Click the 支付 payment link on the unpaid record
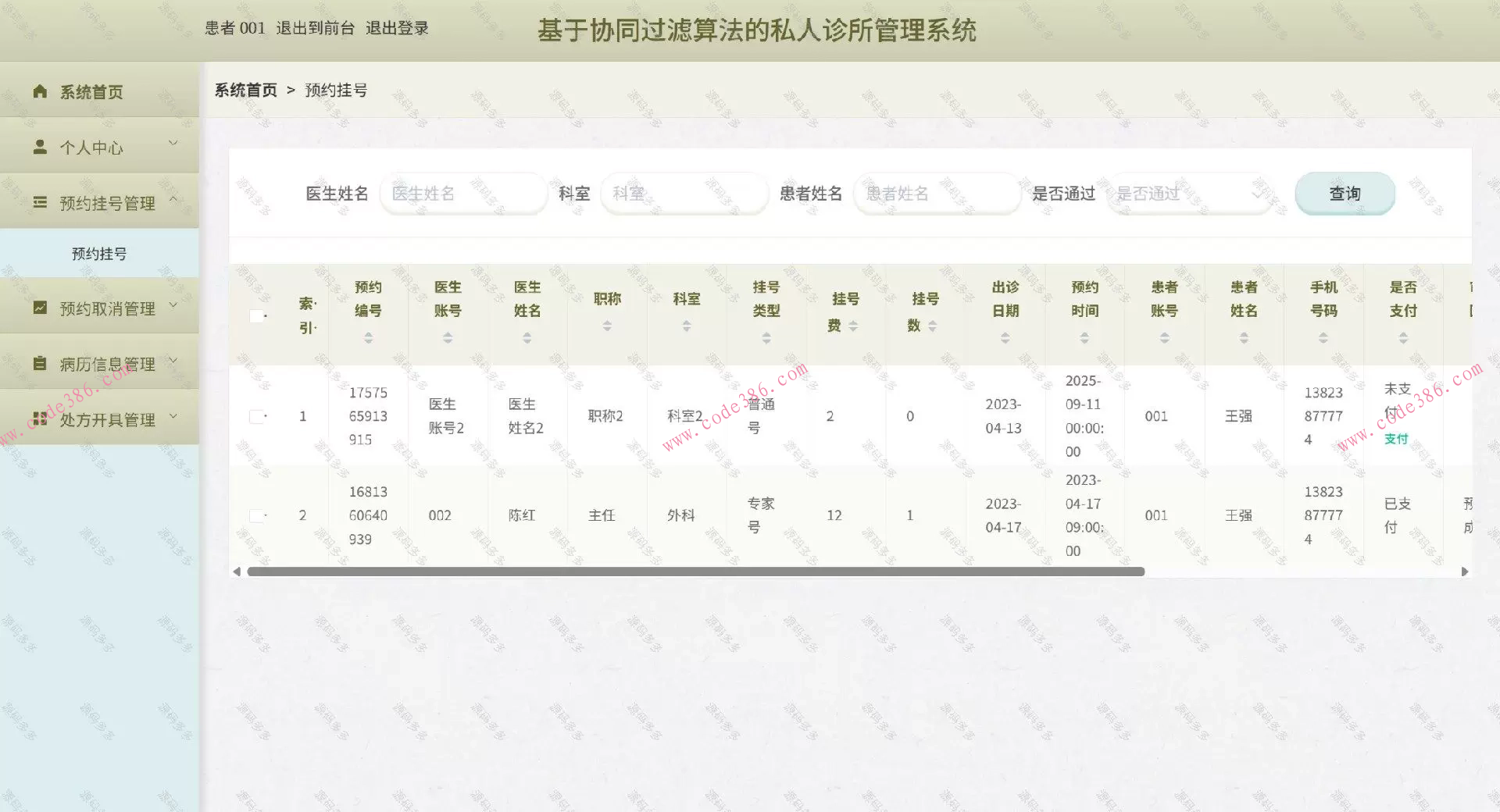1500x812 pixels. [x=1395, y=439]
